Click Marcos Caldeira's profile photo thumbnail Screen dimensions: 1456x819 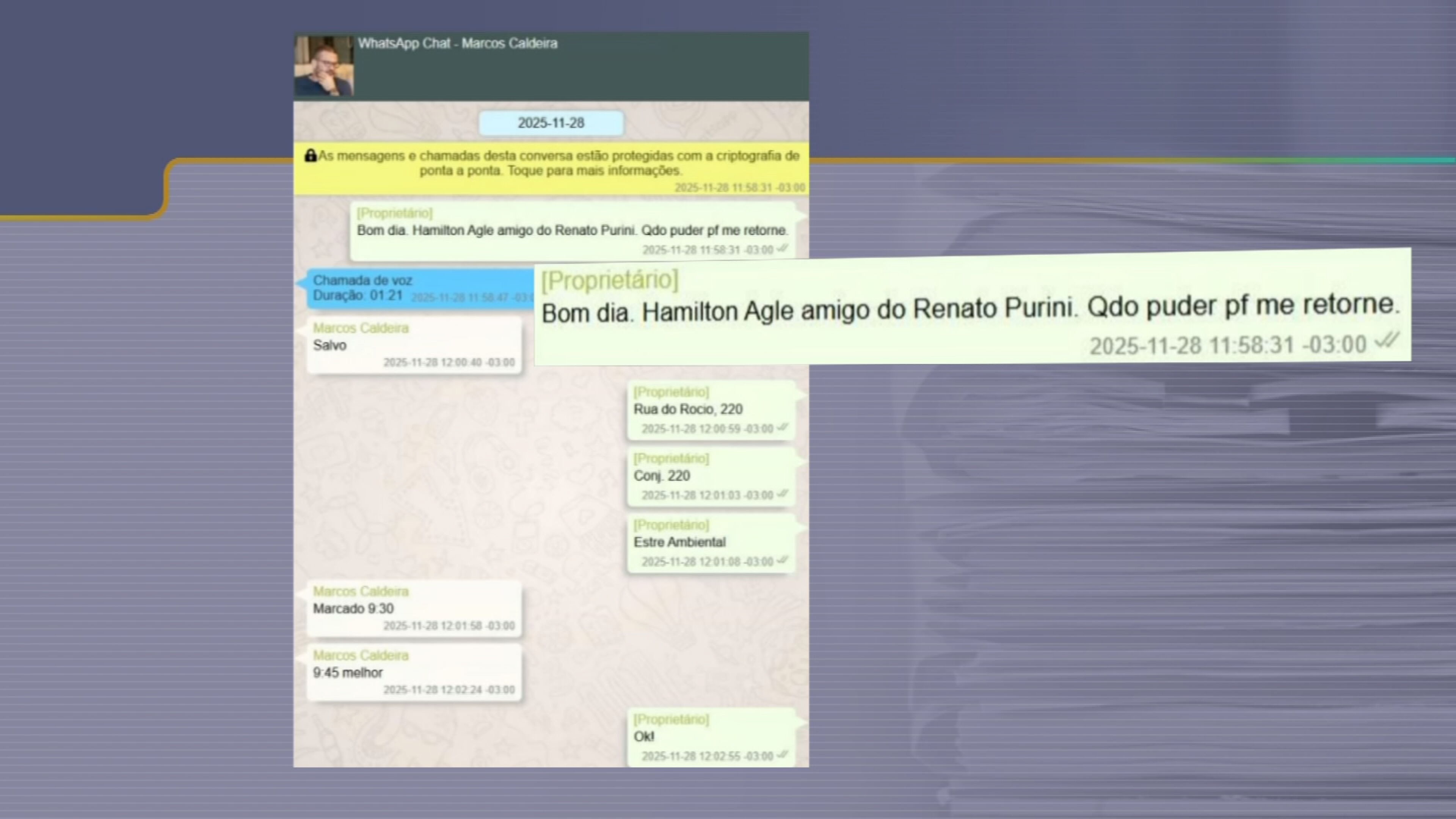tap(324, 66)
